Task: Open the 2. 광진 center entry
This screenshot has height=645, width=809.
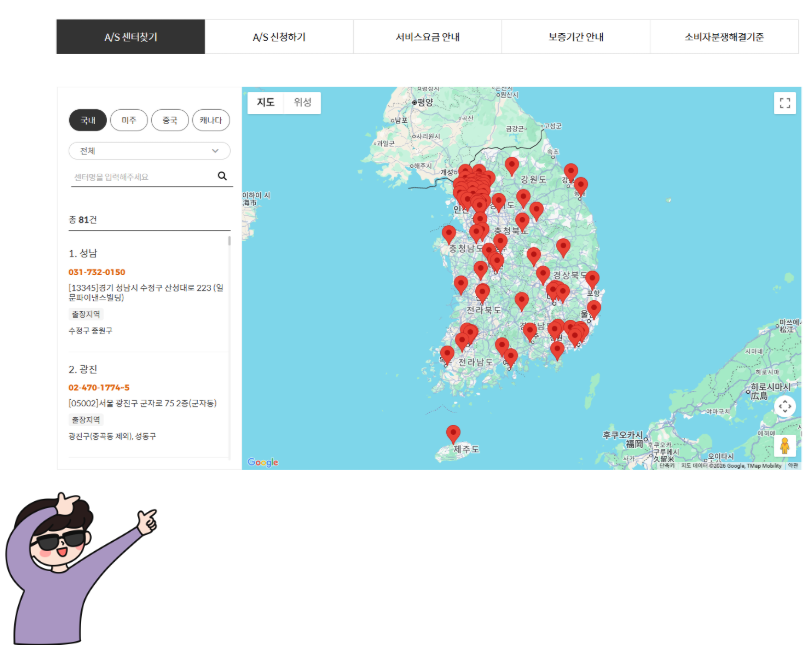Action: pyautogui.click(x=83, y=369)
